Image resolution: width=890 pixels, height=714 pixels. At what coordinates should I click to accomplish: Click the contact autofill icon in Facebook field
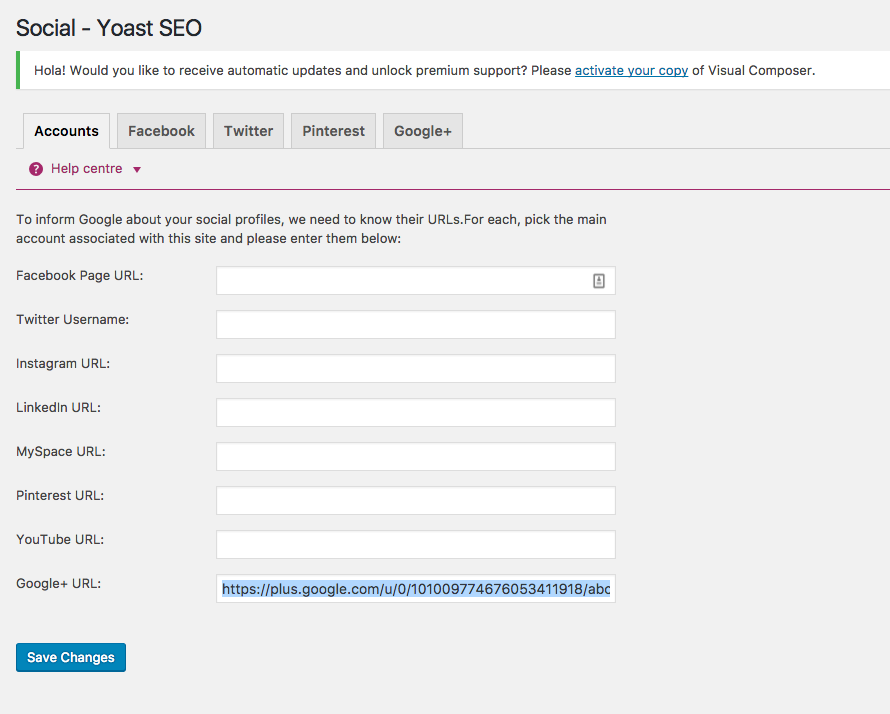click(599, 281)
